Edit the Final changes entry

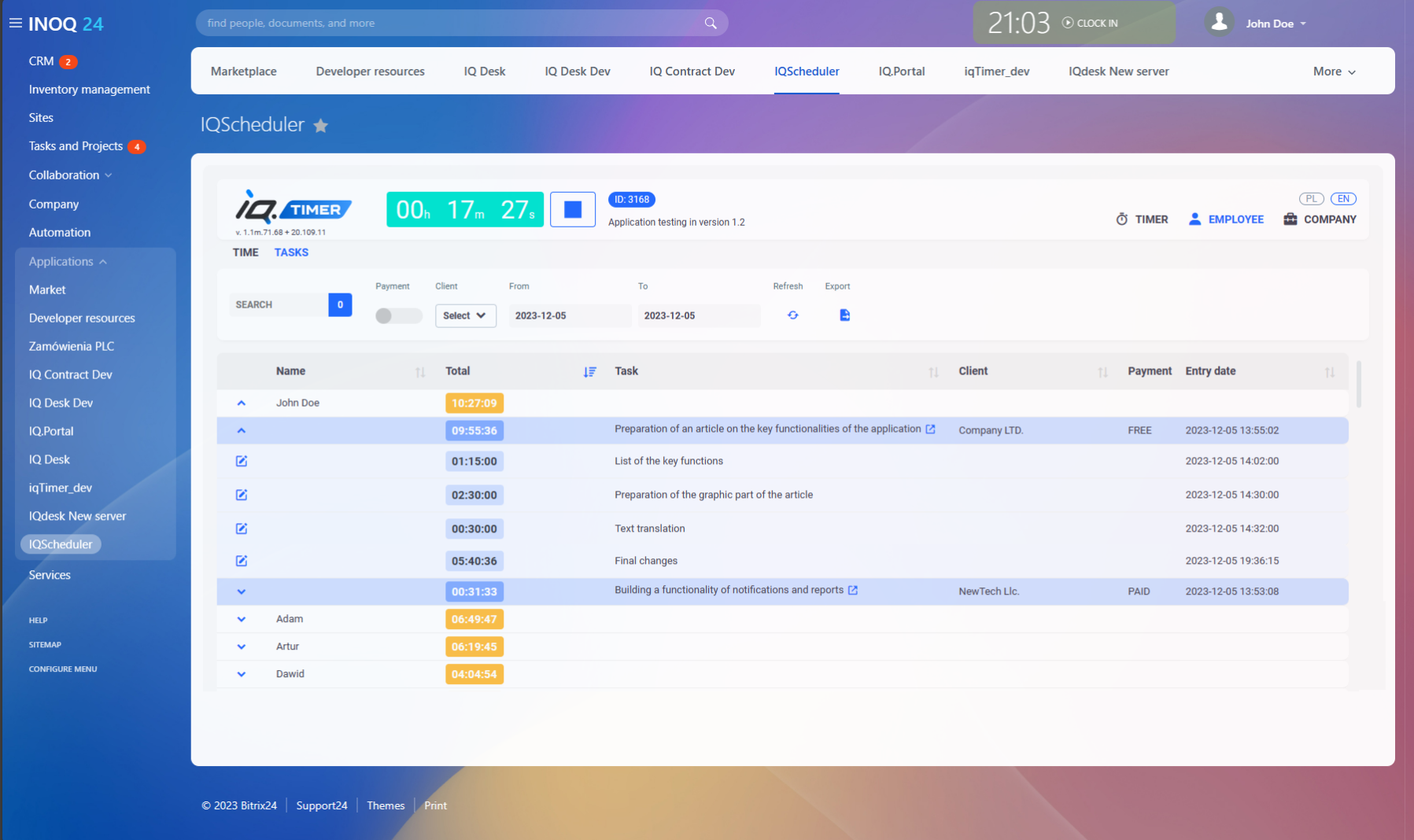[242, 561]
